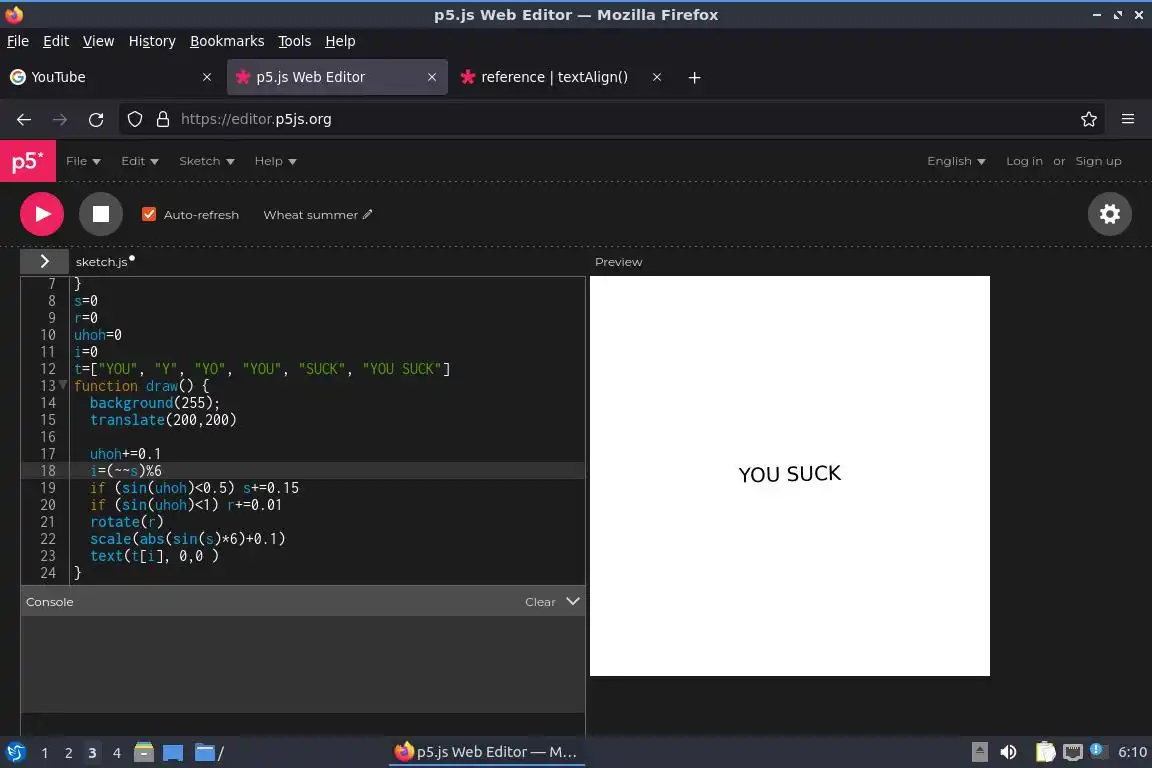Switch to the YouTube tab
Screen dimensions: 1152x768
(110, 77)
